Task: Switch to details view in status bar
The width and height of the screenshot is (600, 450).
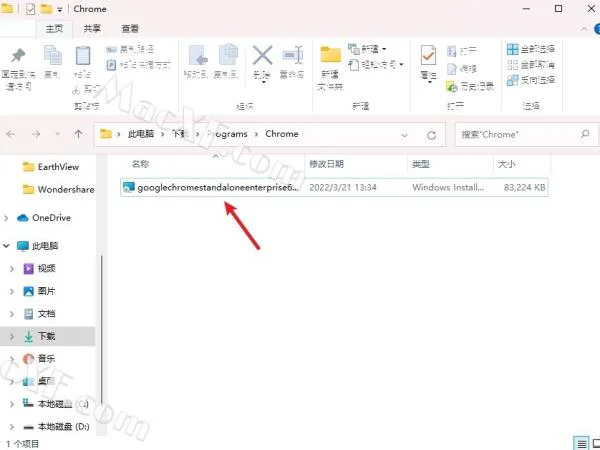Action: [582, 444]
